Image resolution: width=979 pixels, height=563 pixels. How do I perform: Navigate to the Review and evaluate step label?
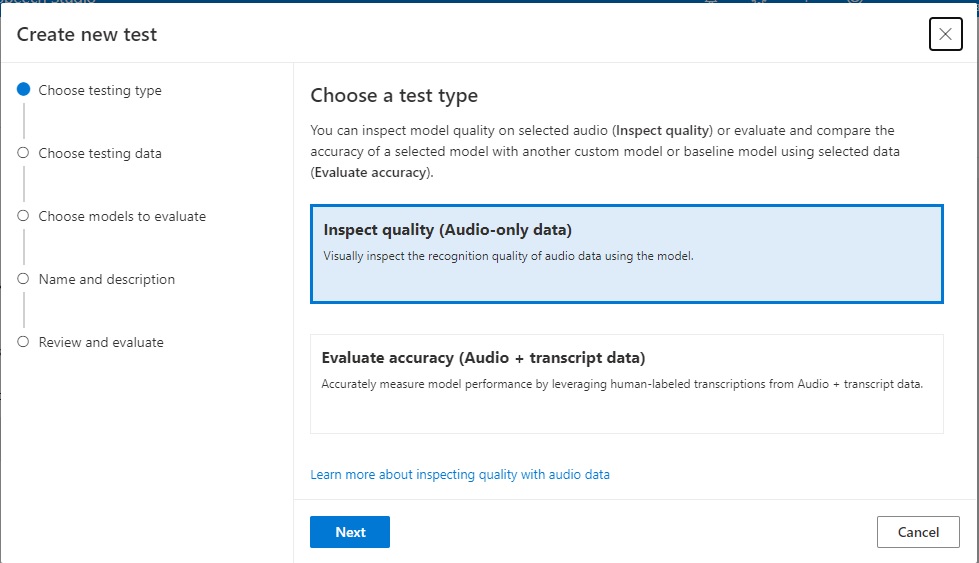[101, 342]
